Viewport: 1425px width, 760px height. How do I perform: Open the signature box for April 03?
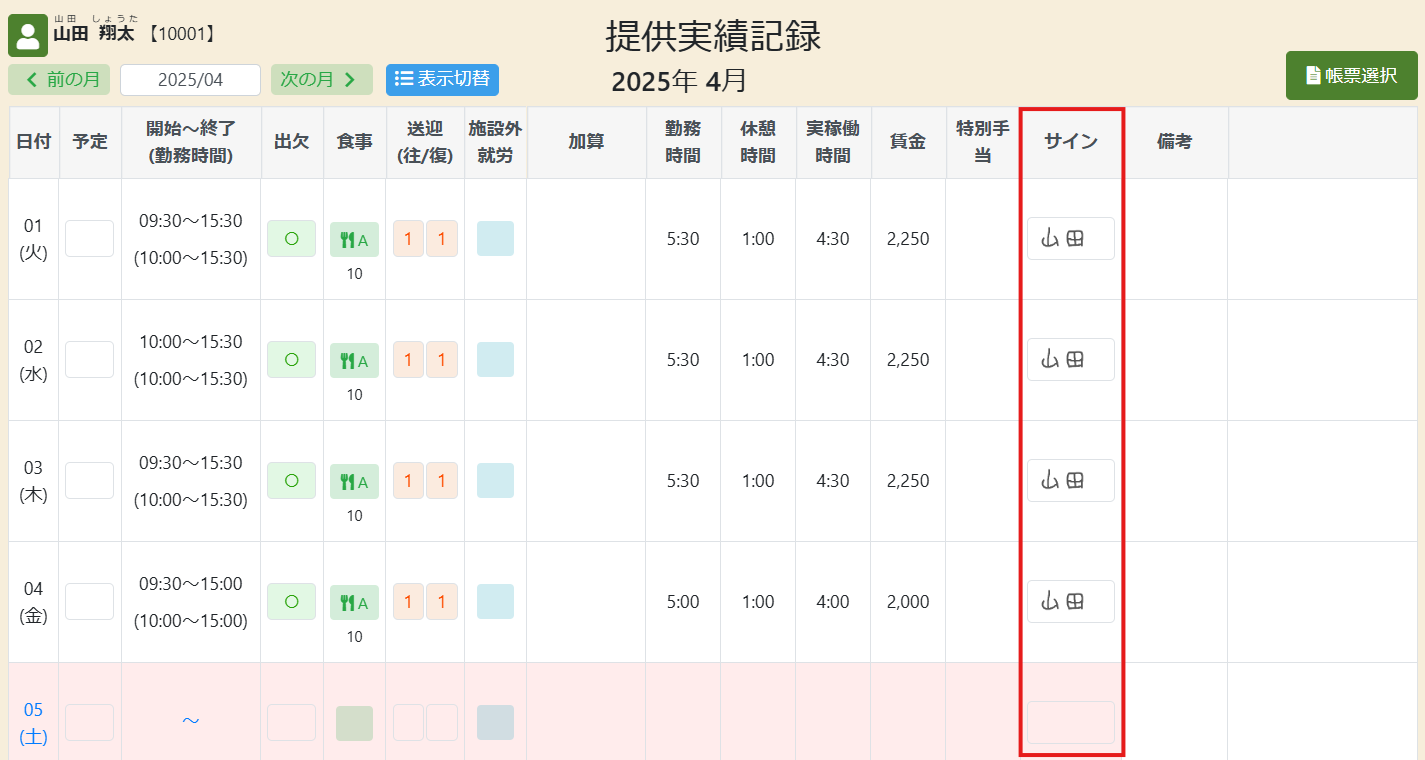pyautogui.click(x=1070, y=481)
